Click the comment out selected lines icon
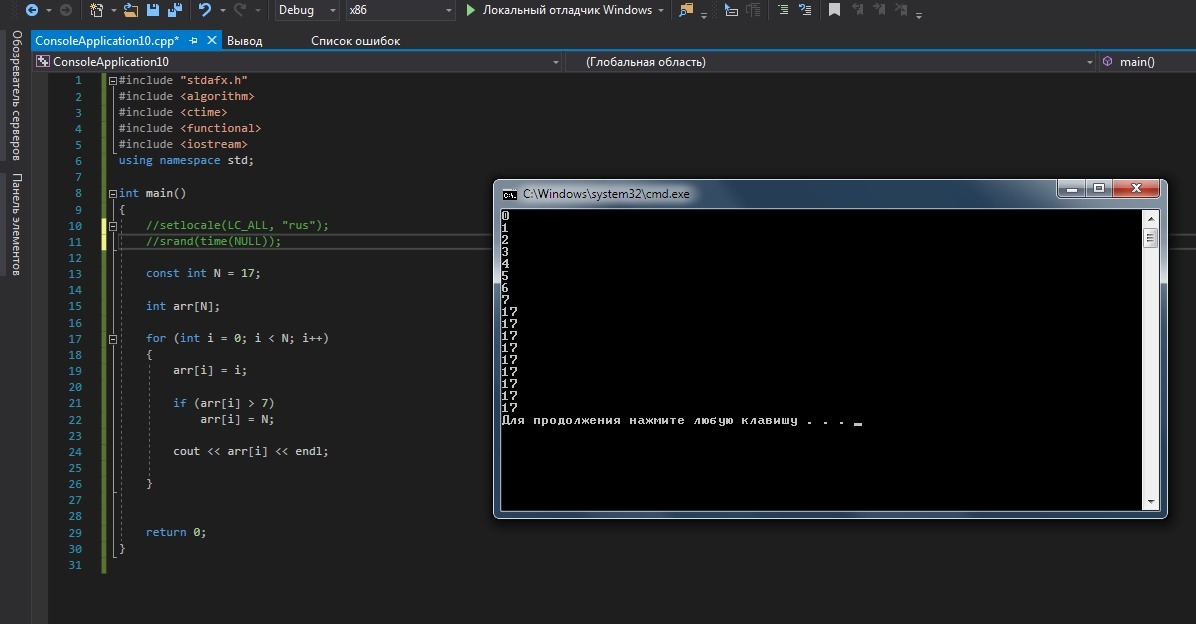Viewport: 1196px width, 624px height. click(781, 10)
